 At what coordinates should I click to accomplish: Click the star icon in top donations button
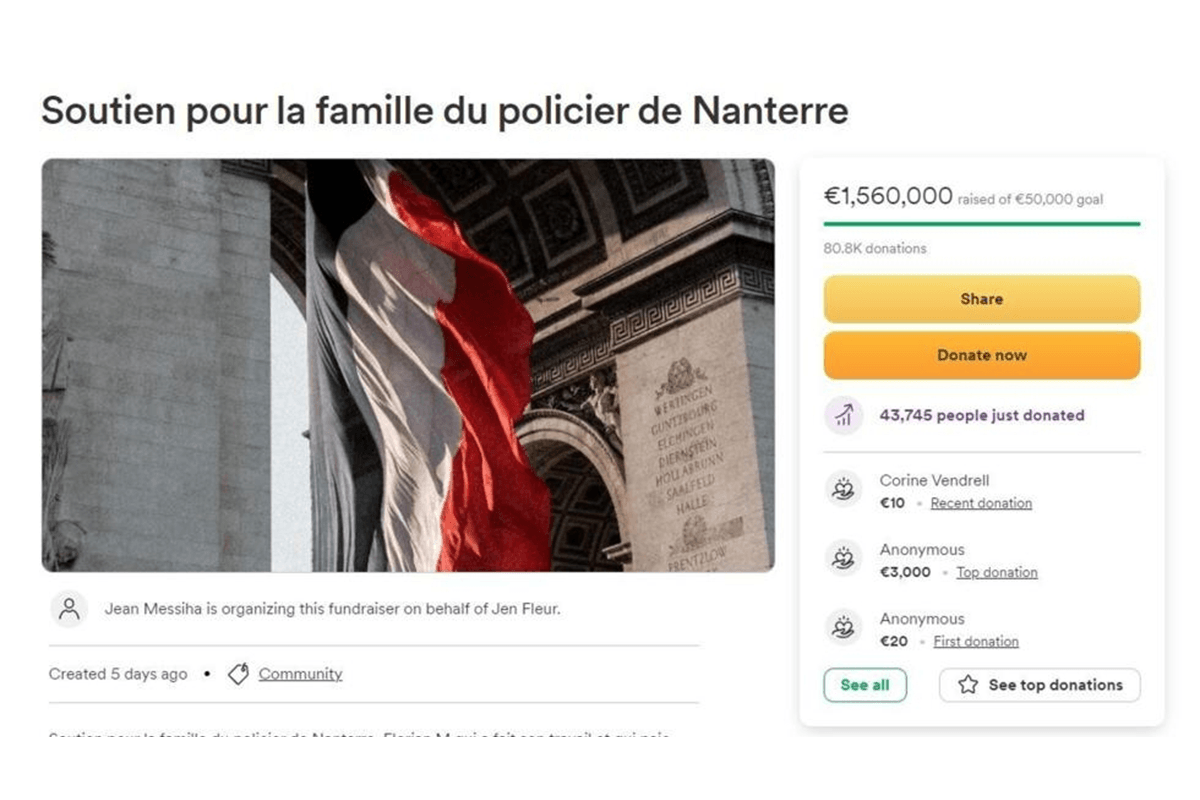tap(968, 685)
